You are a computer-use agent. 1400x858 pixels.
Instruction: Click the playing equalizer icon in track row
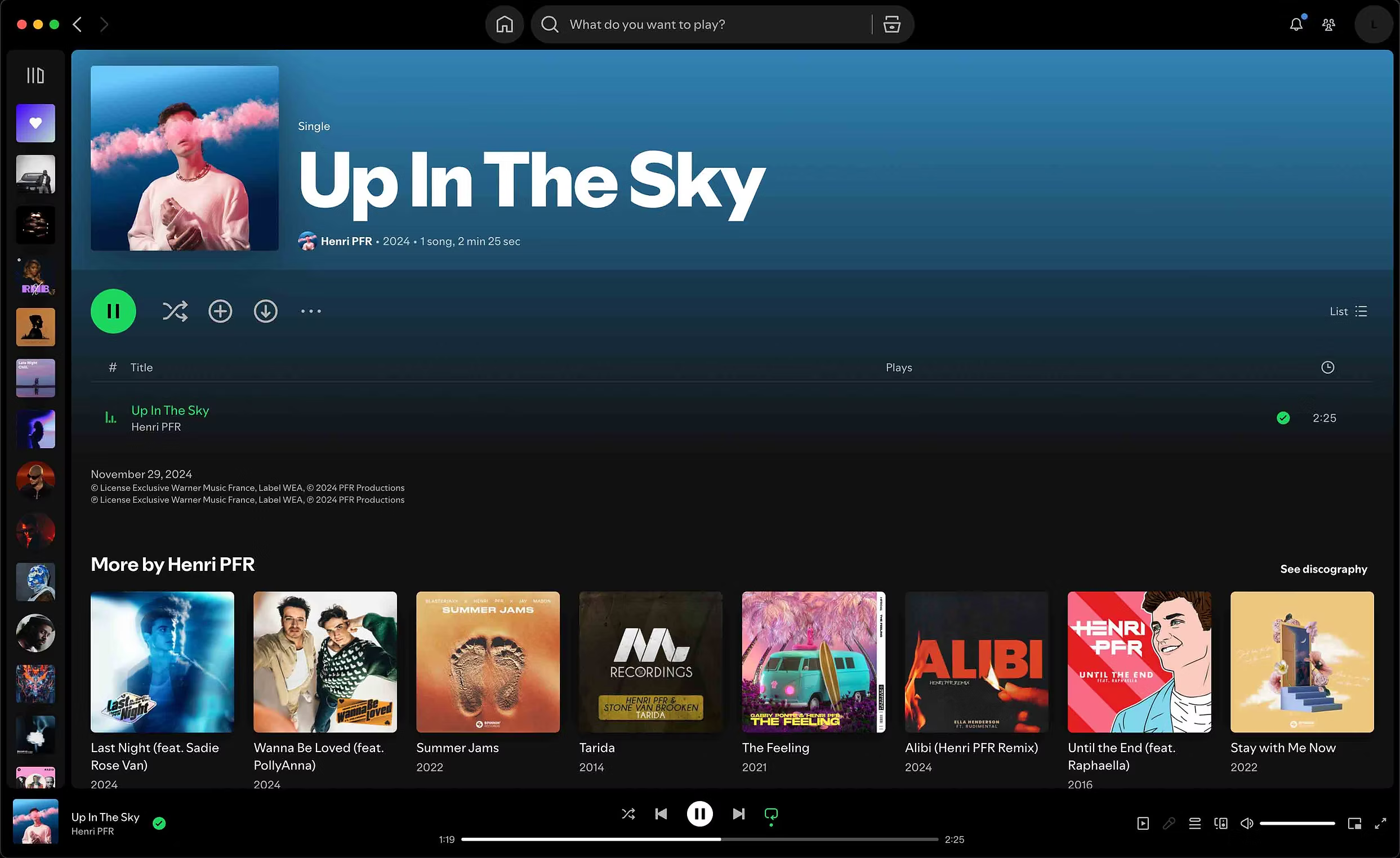pos(111,418)
